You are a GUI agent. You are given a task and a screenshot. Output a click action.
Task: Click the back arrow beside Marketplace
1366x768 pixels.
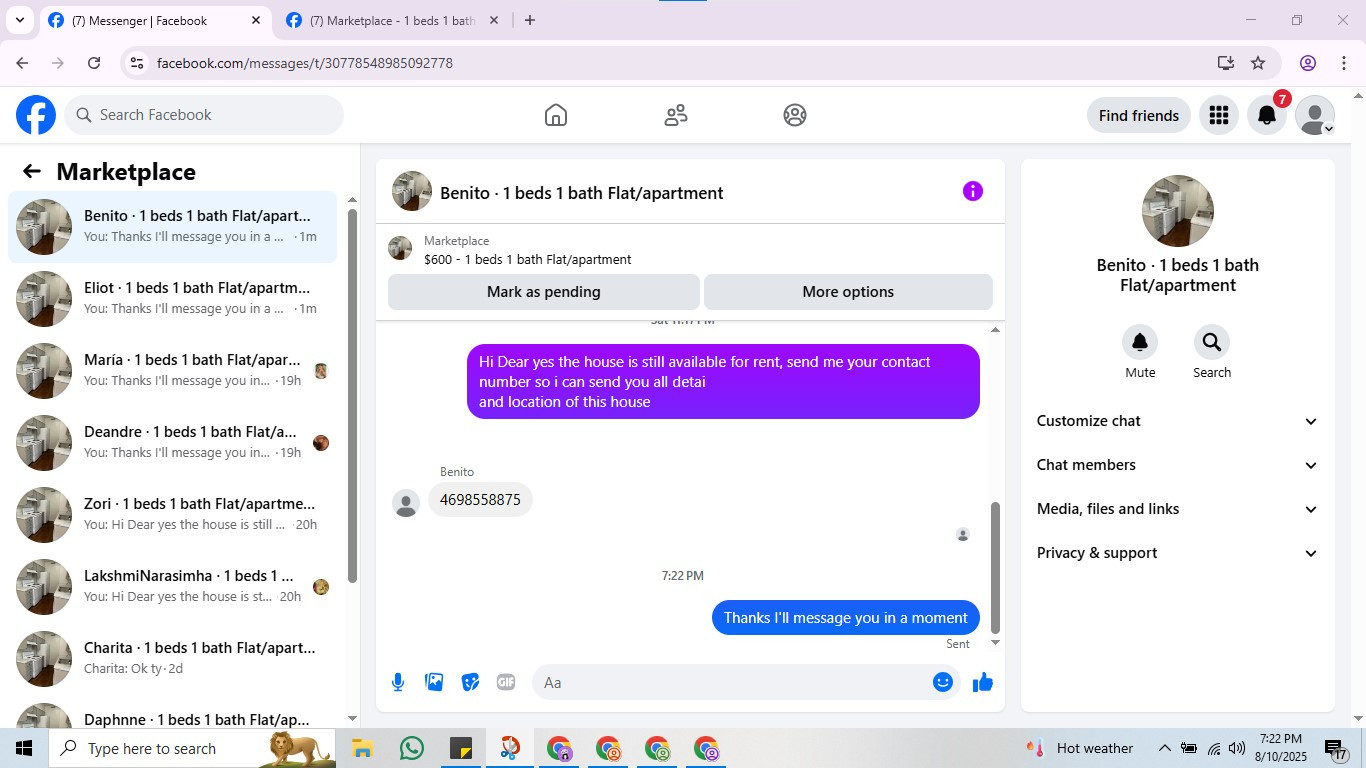(32, 171)
